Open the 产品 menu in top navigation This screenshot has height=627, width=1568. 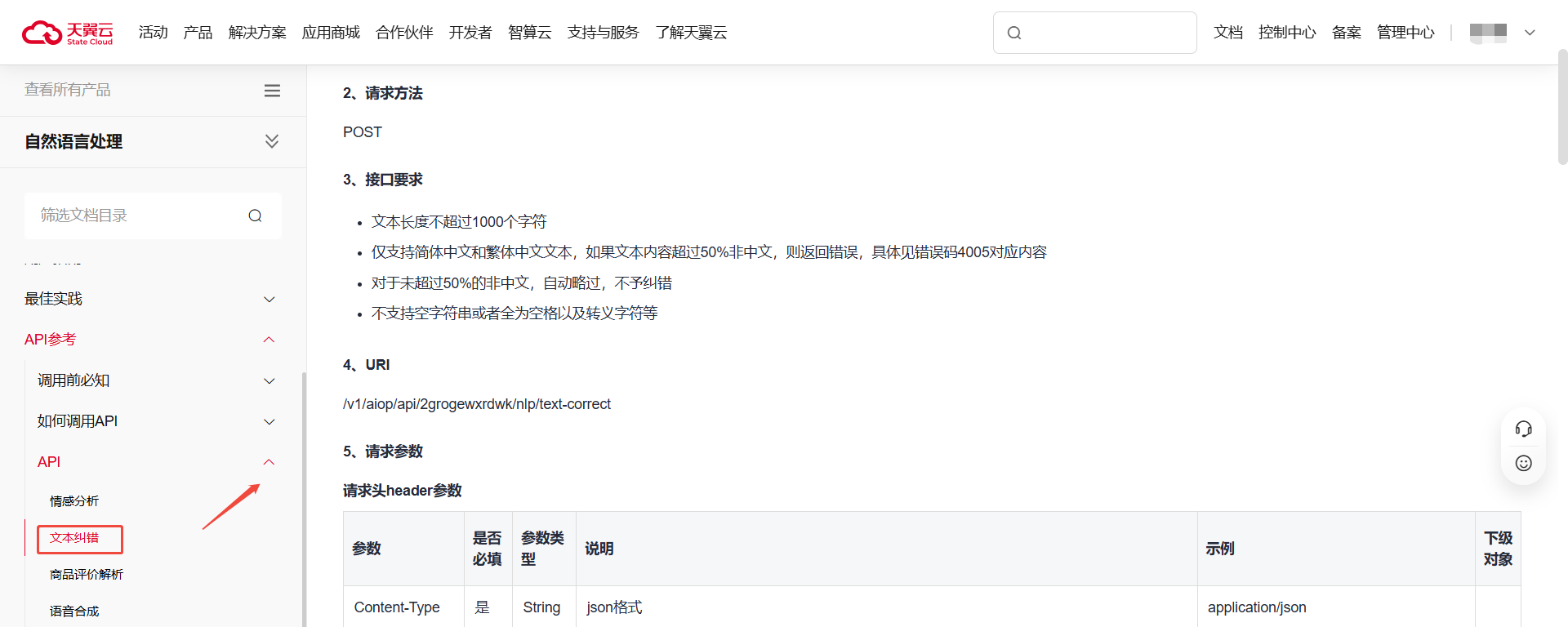(x=198, y=33)
